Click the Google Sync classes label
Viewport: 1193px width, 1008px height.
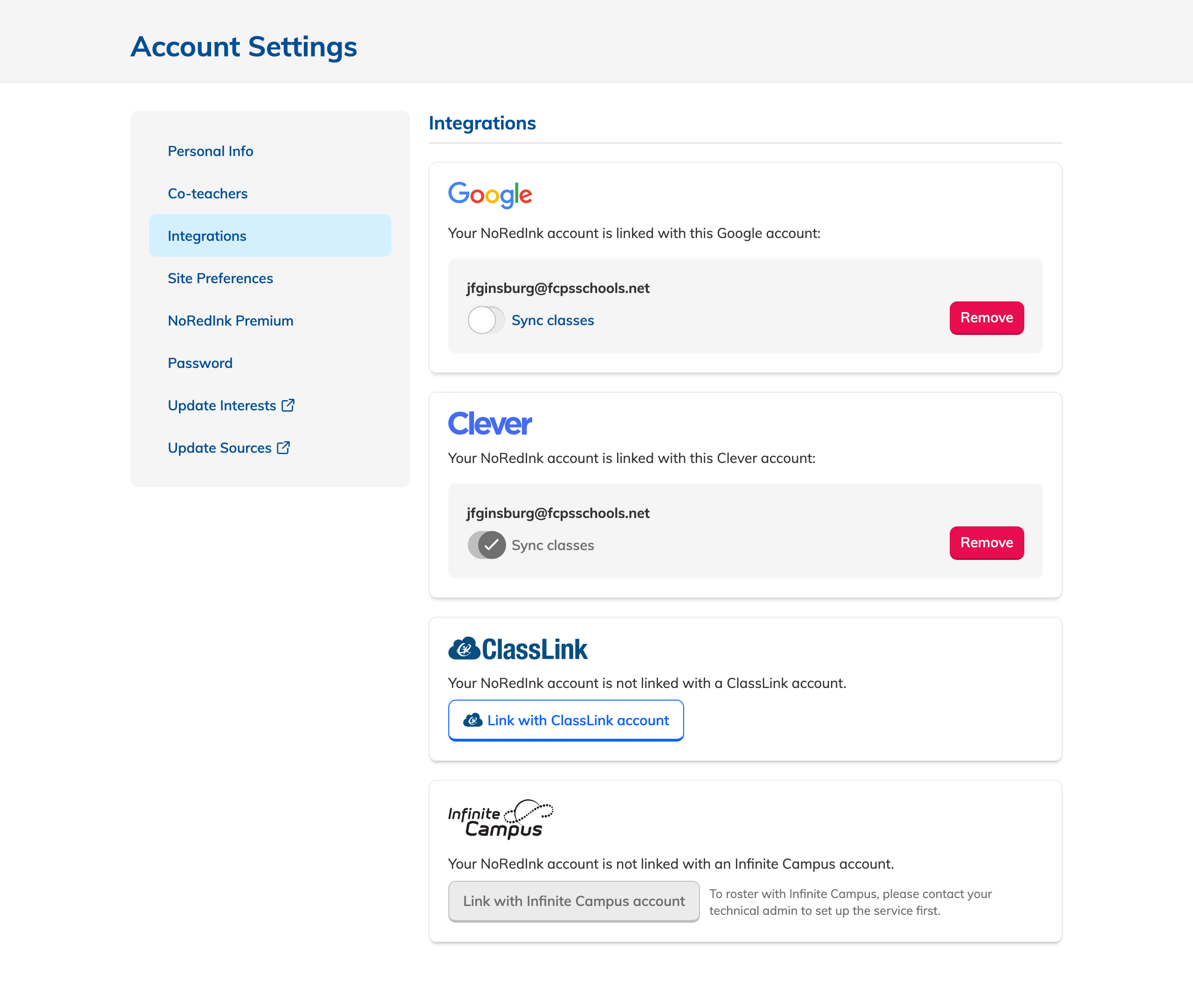point(553,320)
